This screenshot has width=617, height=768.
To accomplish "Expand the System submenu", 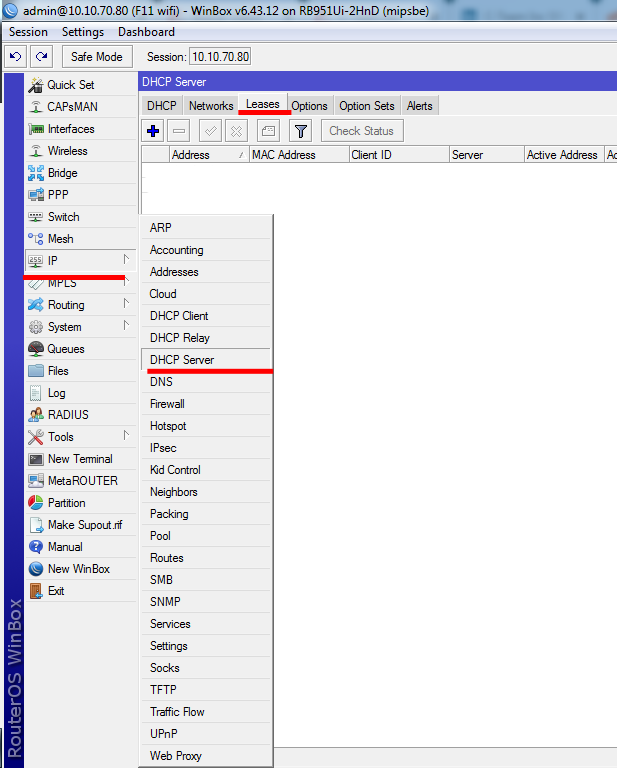I will tap(81, 327).
